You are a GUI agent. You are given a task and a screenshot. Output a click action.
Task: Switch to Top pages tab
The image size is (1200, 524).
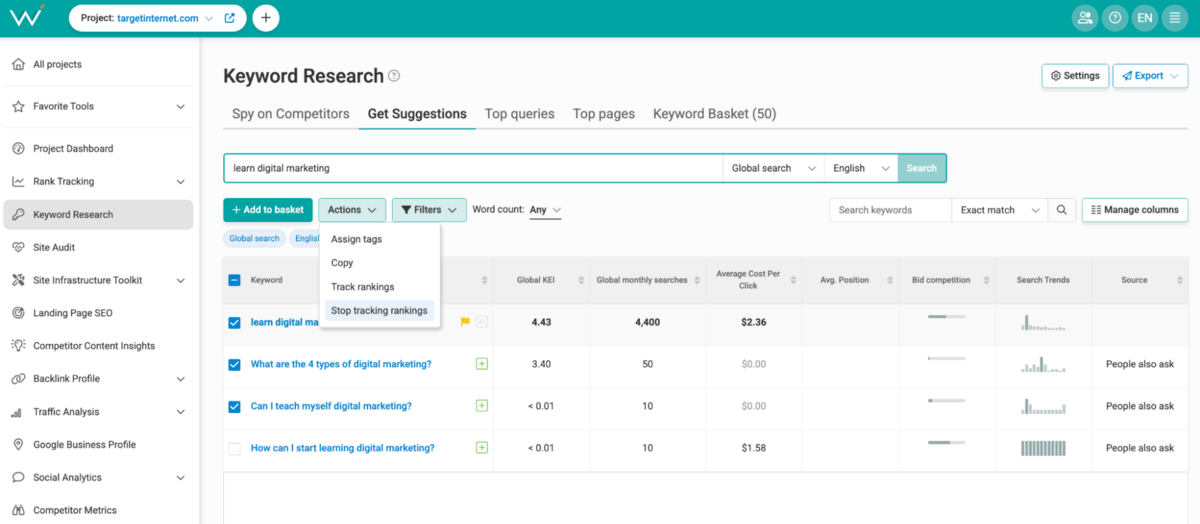[x=604, y=114]
